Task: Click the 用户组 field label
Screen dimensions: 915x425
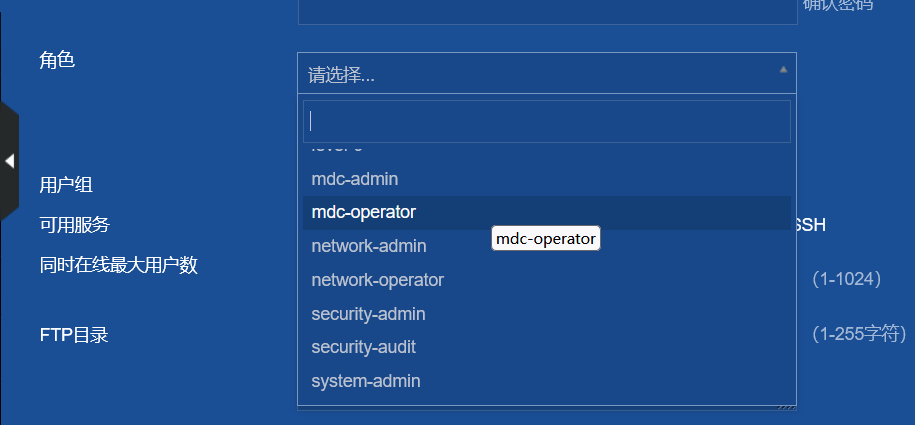Action: click(x=66, y=185)
